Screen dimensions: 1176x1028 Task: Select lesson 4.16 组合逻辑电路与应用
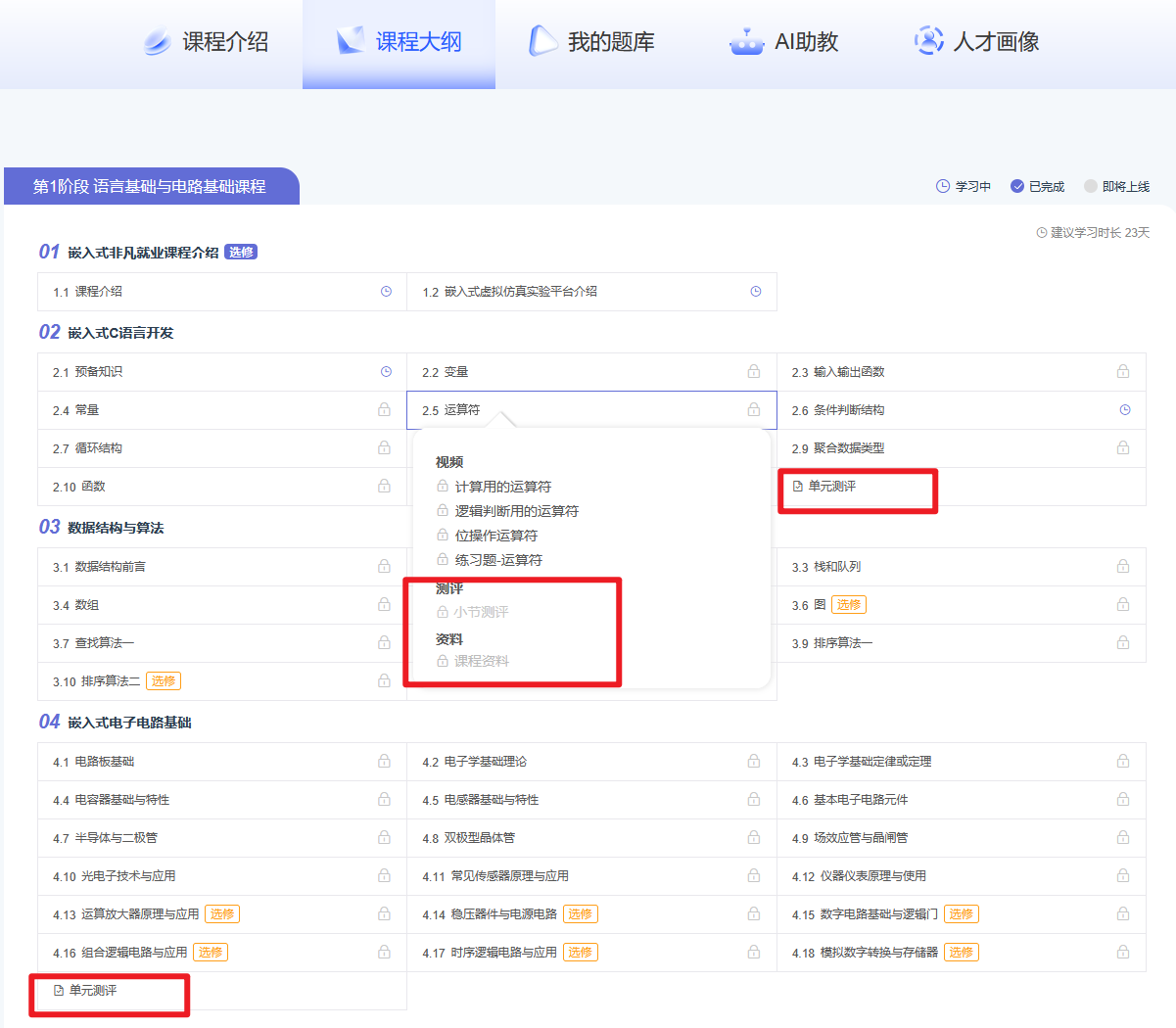(222, 953)
